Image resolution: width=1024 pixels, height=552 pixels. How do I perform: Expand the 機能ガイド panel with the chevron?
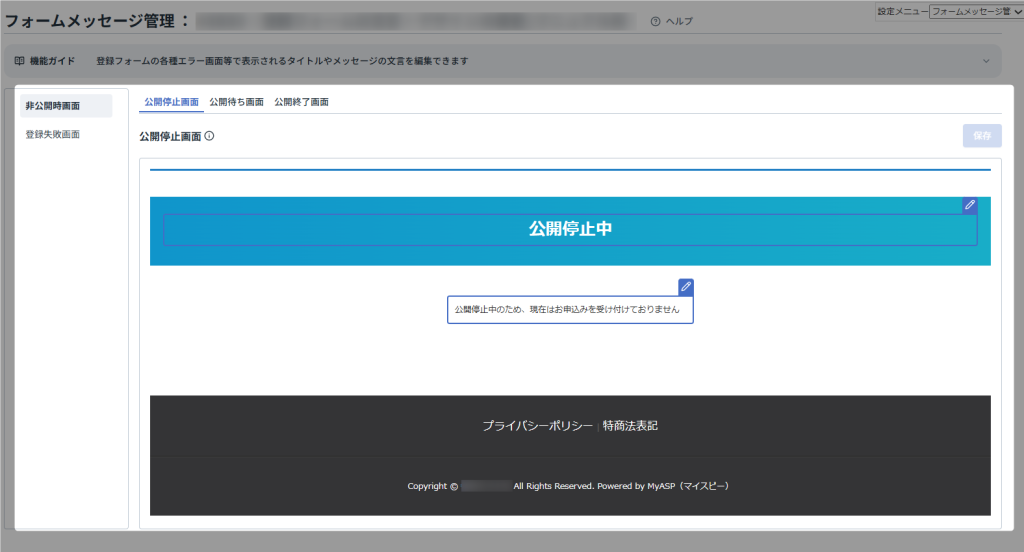coord(986,61)
